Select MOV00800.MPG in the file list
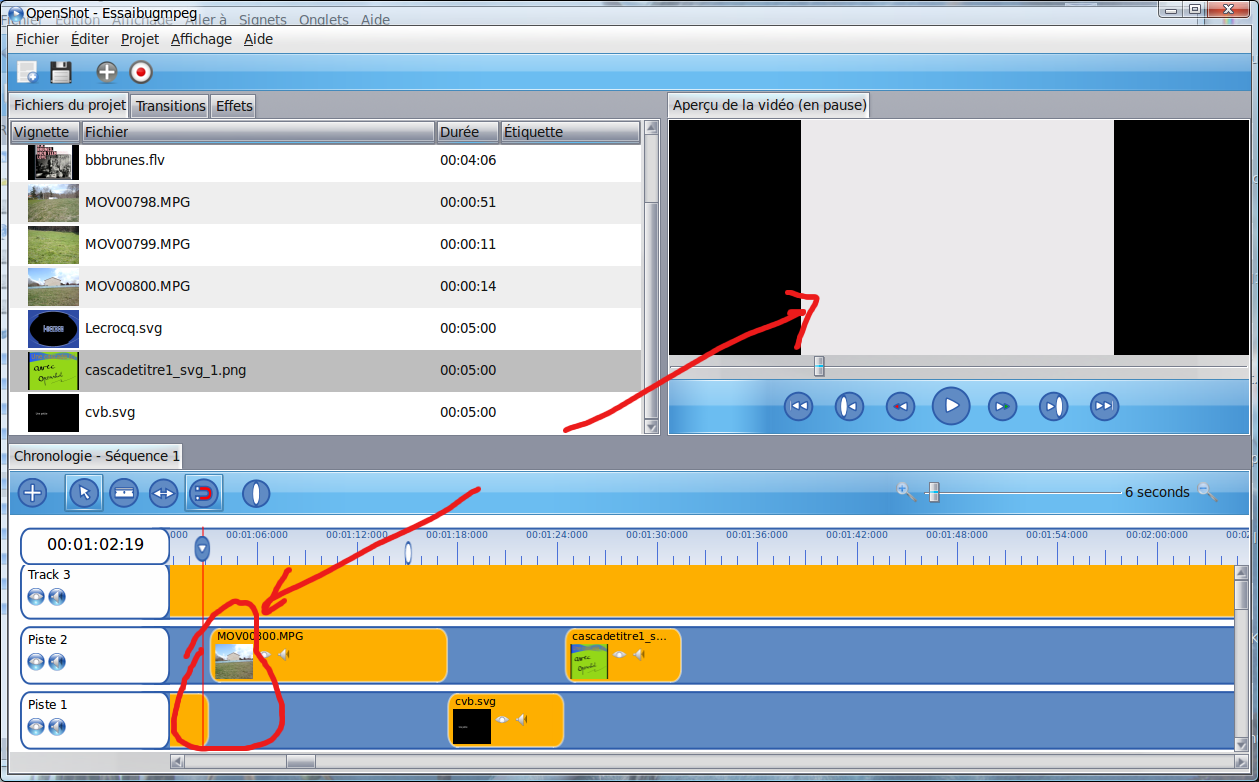This screenshot has width=1259, height=782. pos(325,286)
